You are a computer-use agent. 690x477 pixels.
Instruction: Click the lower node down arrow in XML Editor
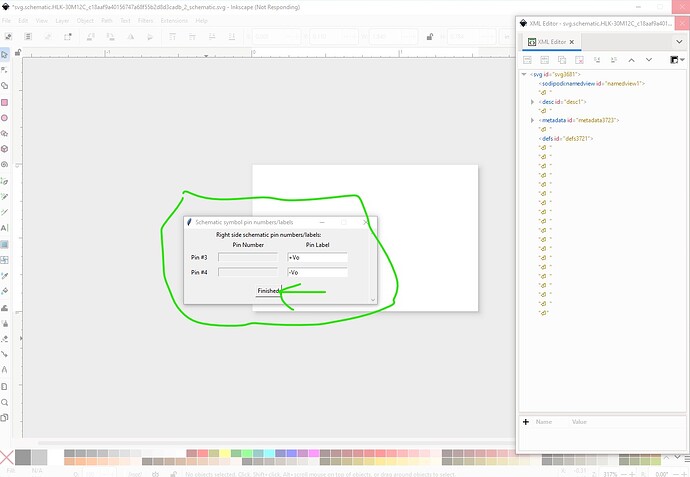649,60
